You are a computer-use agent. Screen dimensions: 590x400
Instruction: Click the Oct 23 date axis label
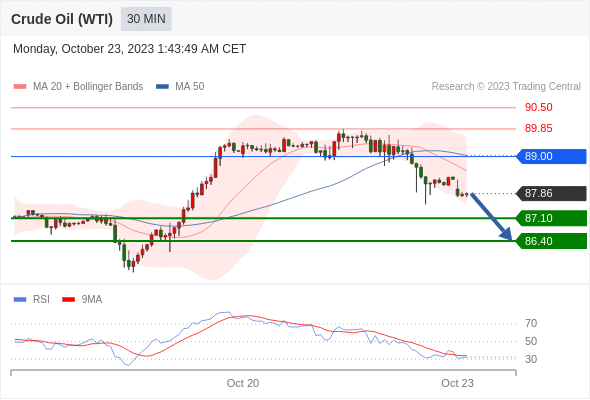457,383
